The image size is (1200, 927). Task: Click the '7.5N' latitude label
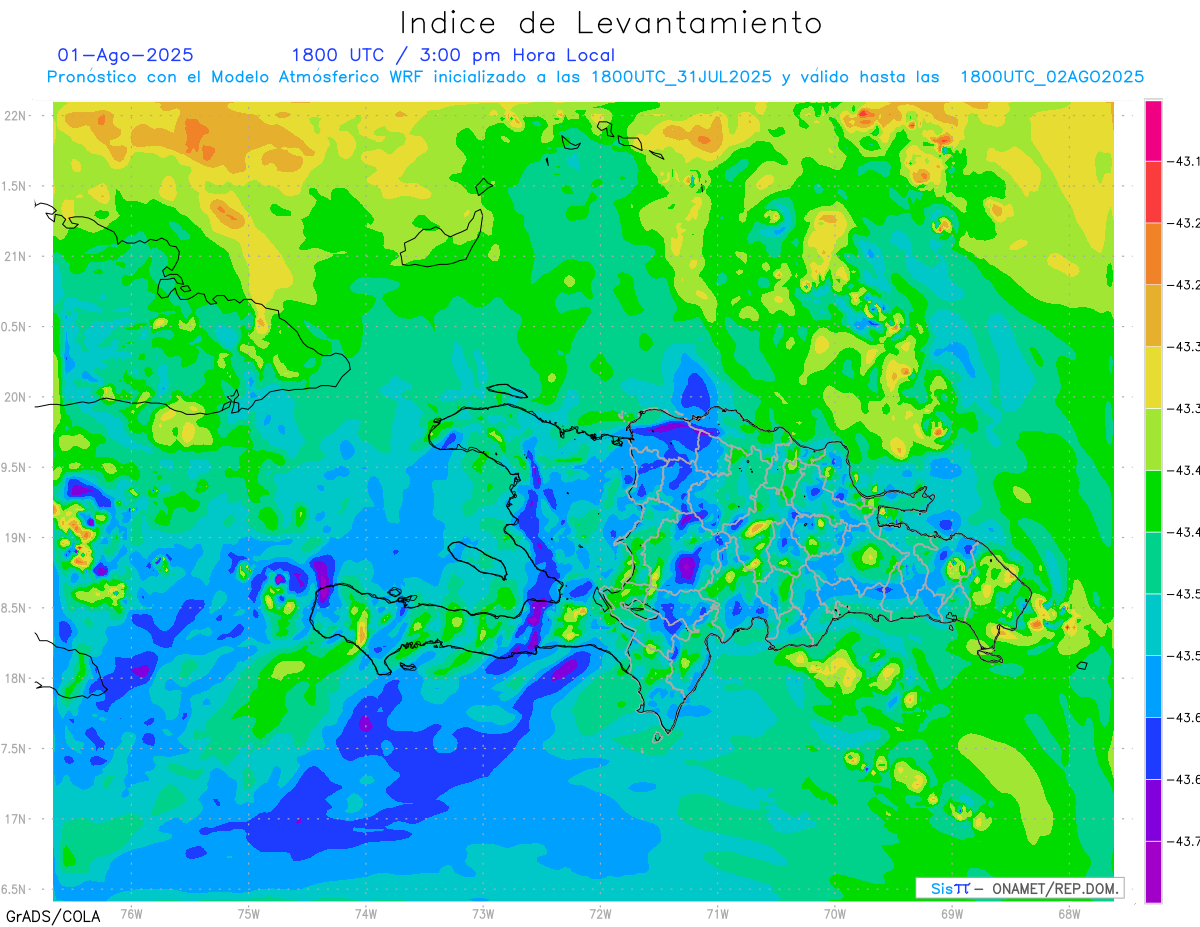click(x=14, y=750)
